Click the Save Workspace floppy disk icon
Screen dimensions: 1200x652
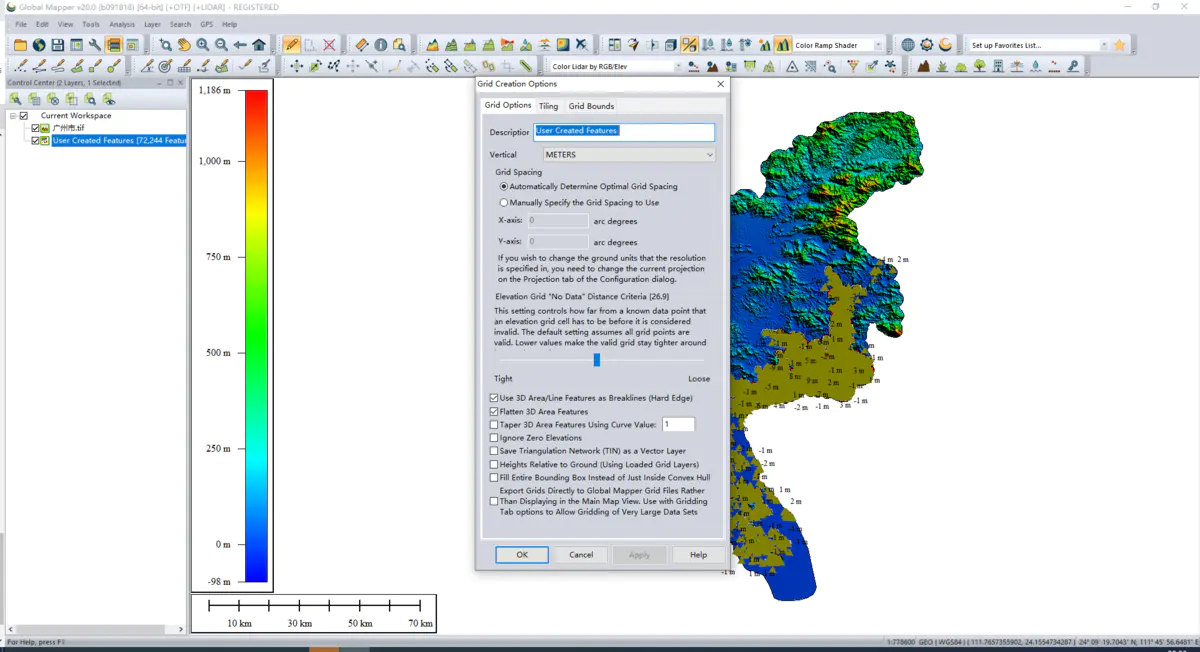(58, 45)
